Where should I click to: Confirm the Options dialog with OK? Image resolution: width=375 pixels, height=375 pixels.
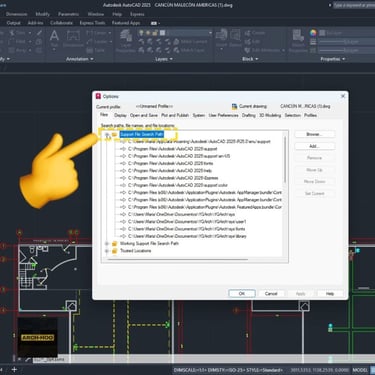[242, 293]
